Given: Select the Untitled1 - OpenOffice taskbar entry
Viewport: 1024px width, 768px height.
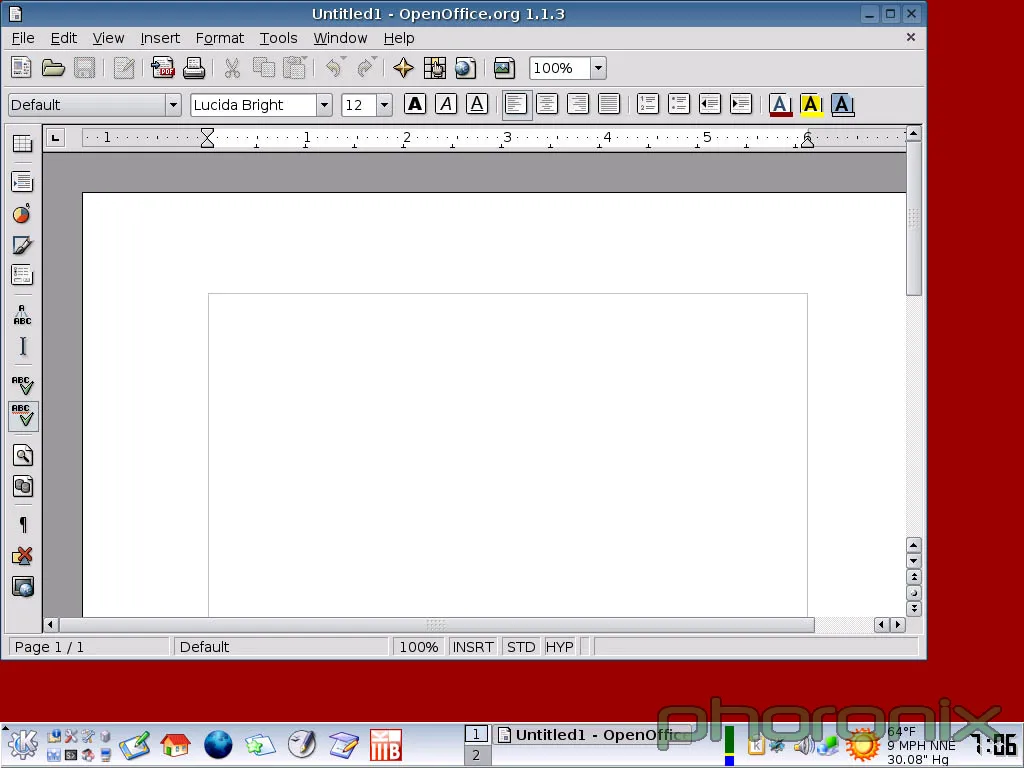Looking at the screenshot, I should 592,735.
